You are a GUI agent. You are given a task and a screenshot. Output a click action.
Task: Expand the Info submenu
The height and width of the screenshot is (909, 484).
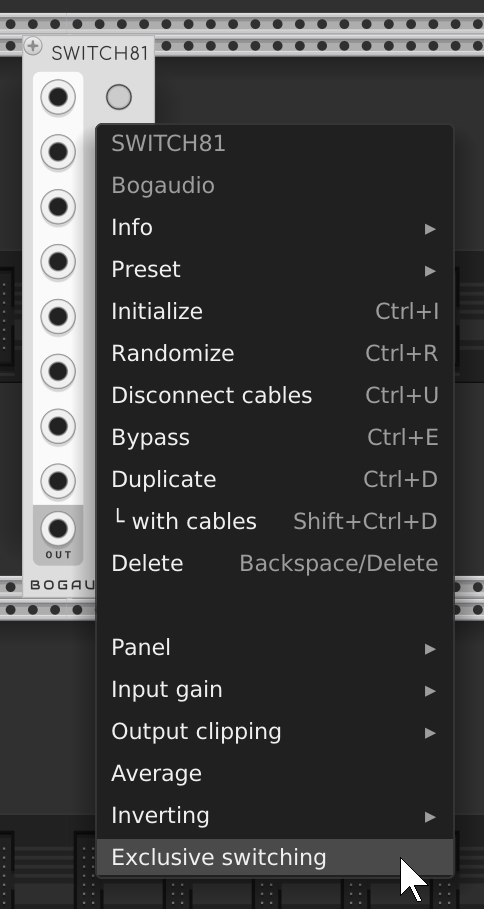[275, 227]
